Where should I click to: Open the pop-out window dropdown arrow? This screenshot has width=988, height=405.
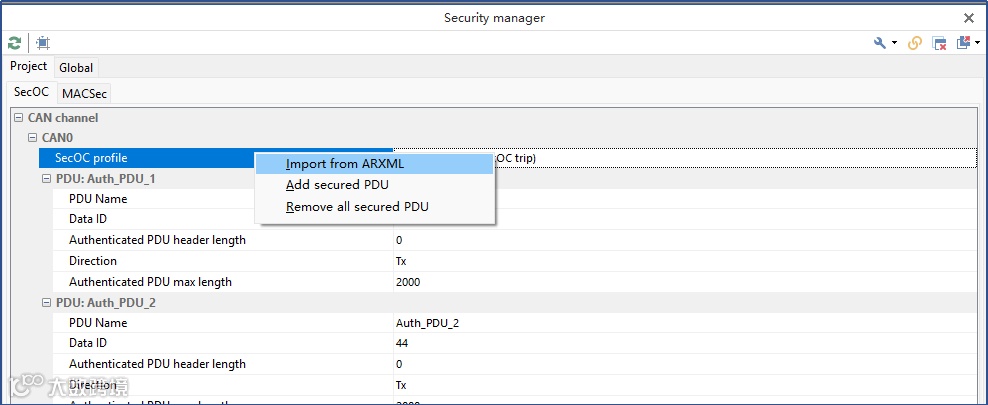[x=976, y=43]
